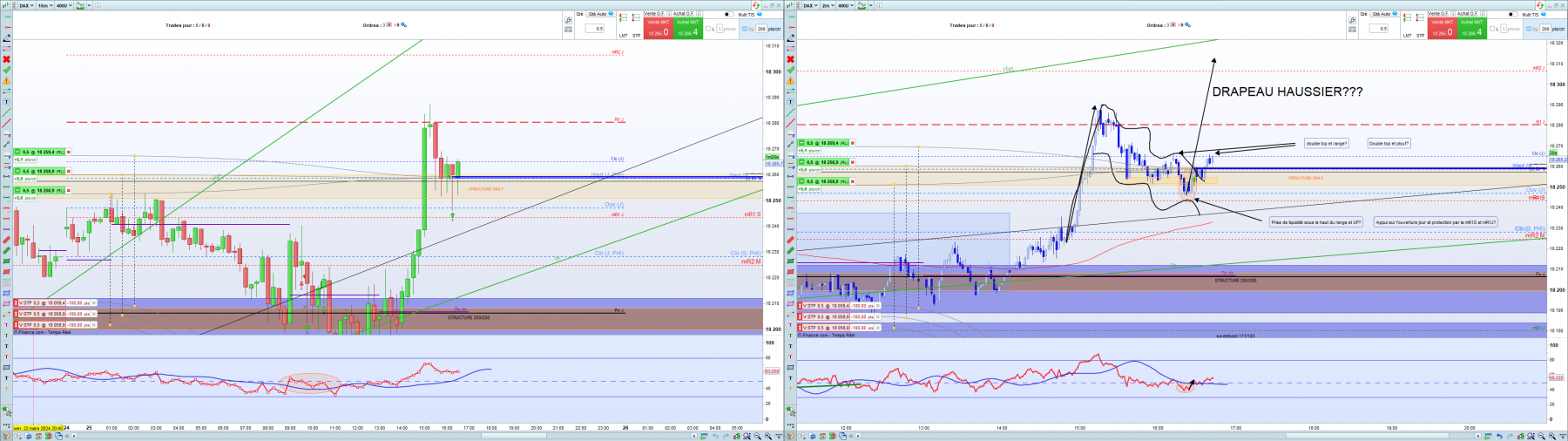Toggle the Multi T/S switch on the 15m chart

tap(727, 14)
